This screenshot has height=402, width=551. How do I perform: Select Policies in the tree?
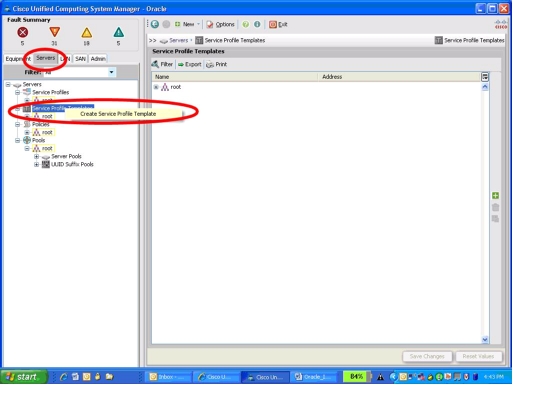(40, 124)
